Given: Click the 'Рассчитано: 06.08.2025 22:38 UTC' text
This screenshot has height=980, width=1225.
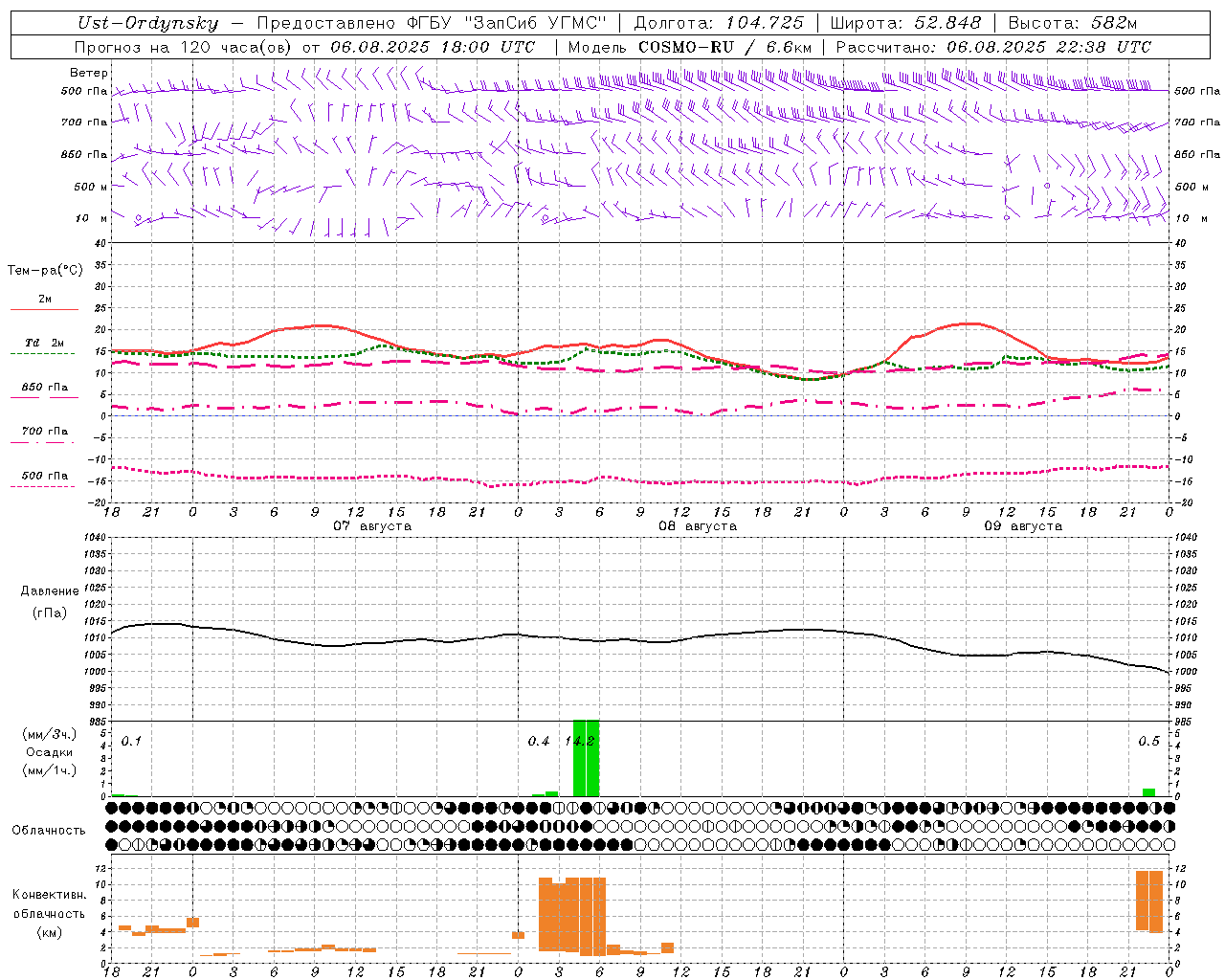Looking at the screenshot, I should click(x=993, y=47).
